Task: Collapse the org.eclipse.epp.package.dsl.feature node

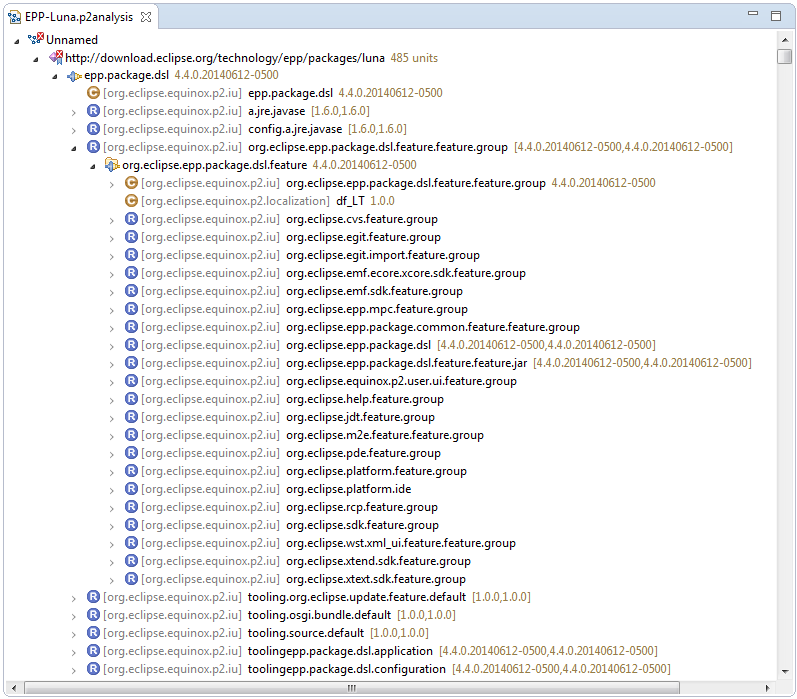Action: (93, 166)
